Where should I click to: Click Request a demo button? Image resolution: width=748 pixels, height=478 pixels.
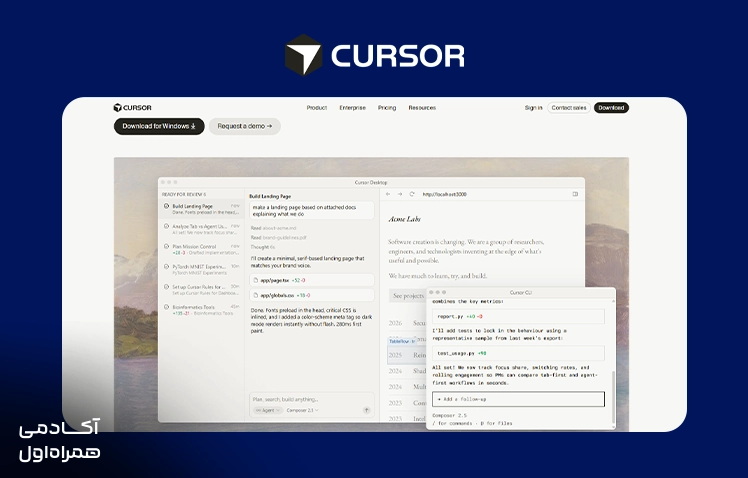[x=245, y=126]
